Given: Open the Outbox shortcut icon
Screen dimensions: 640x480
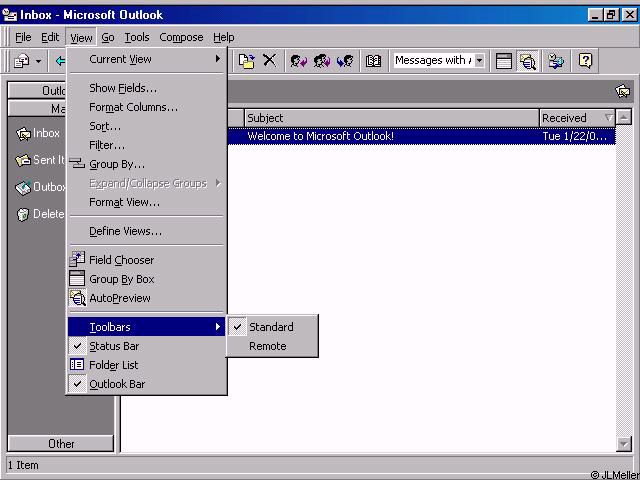Looking at the screenshot, I should click(23, 187).
